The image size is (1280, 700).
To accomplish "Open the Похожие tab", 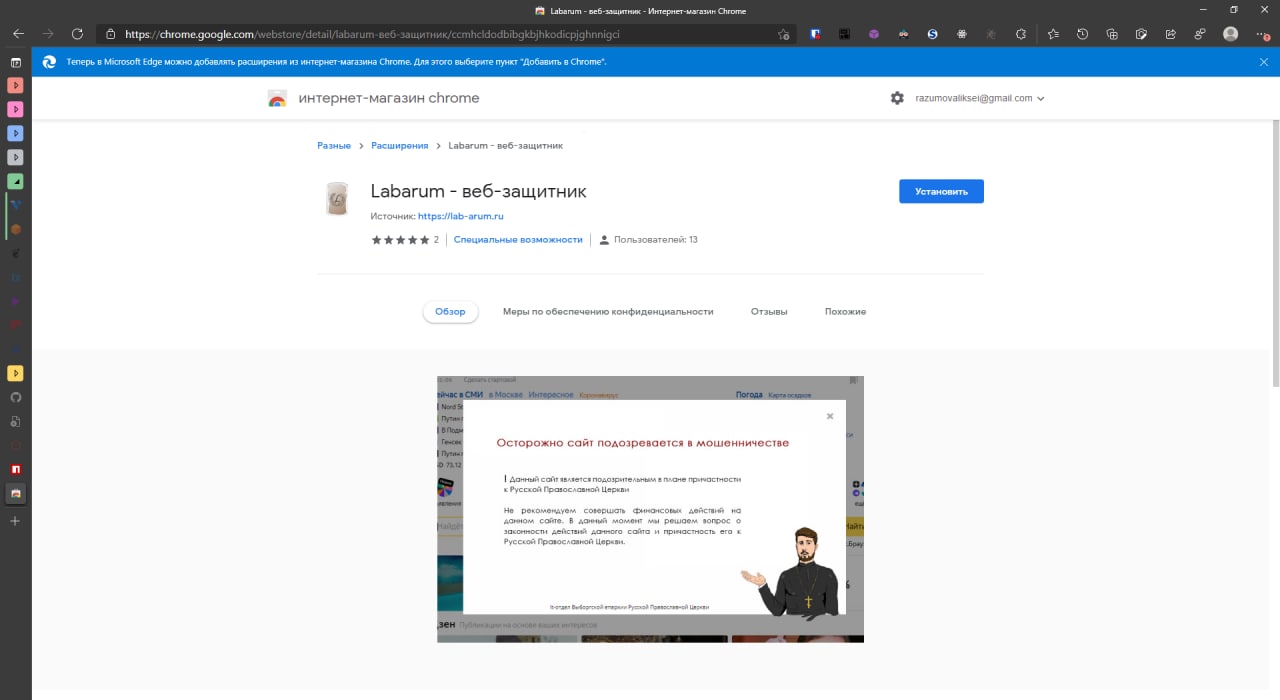I will 845,311.
